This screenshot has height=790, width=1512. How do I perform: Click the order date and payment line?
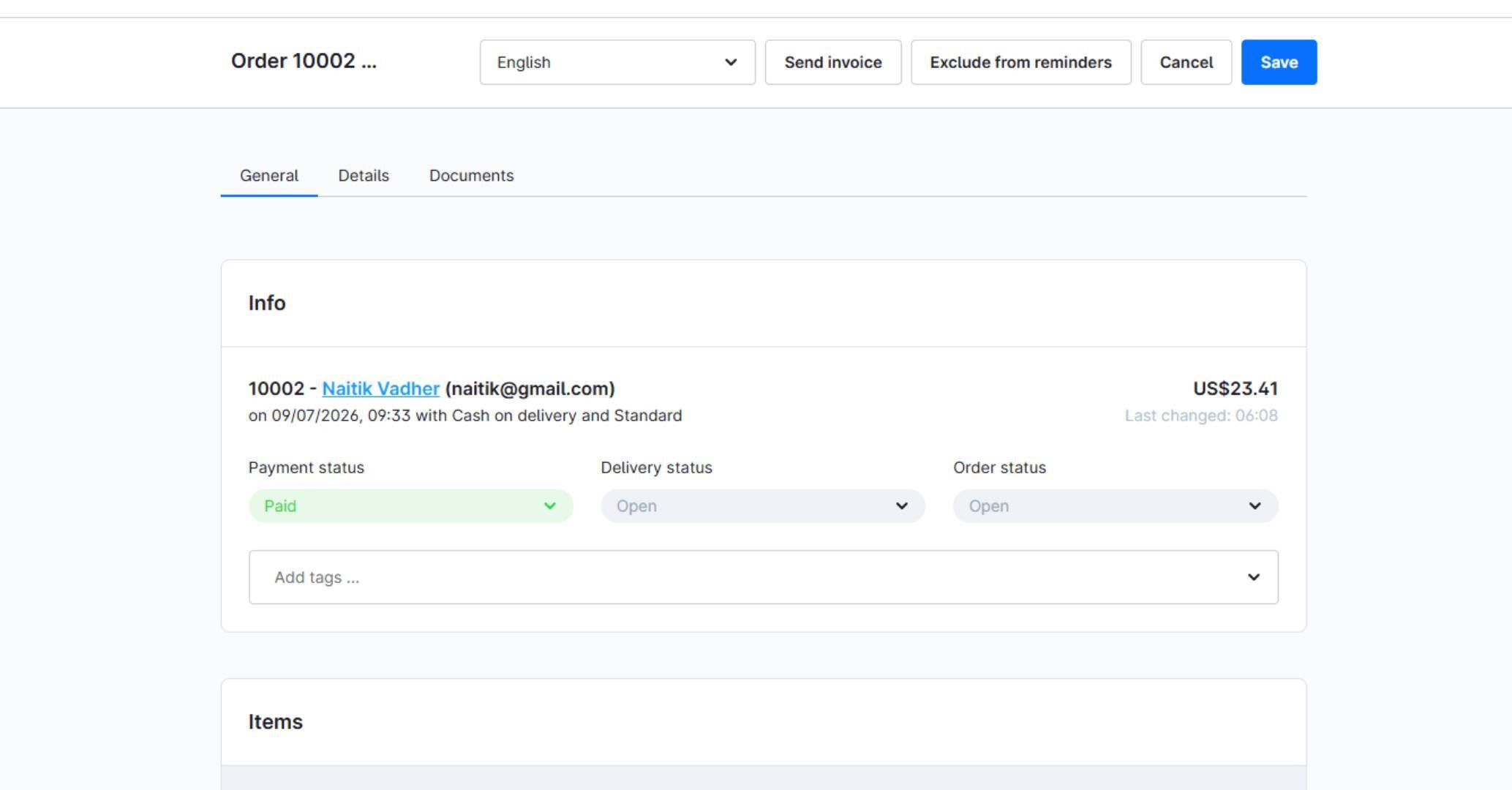click(x=465, y=415)
